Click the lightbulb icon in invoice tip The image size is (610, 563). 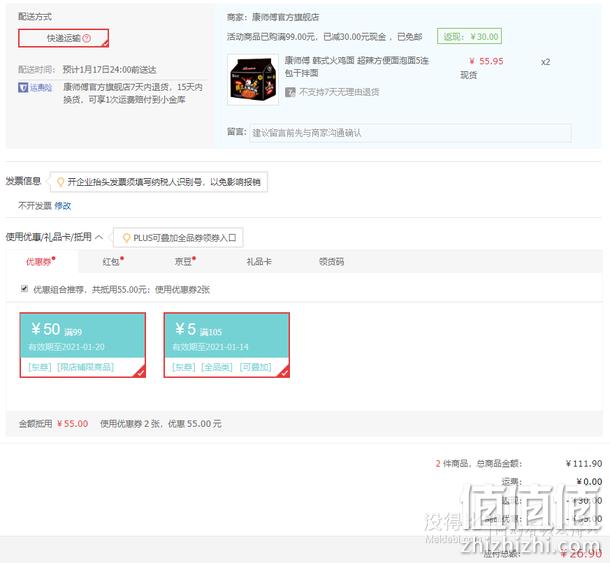click(x=60, y=182)
